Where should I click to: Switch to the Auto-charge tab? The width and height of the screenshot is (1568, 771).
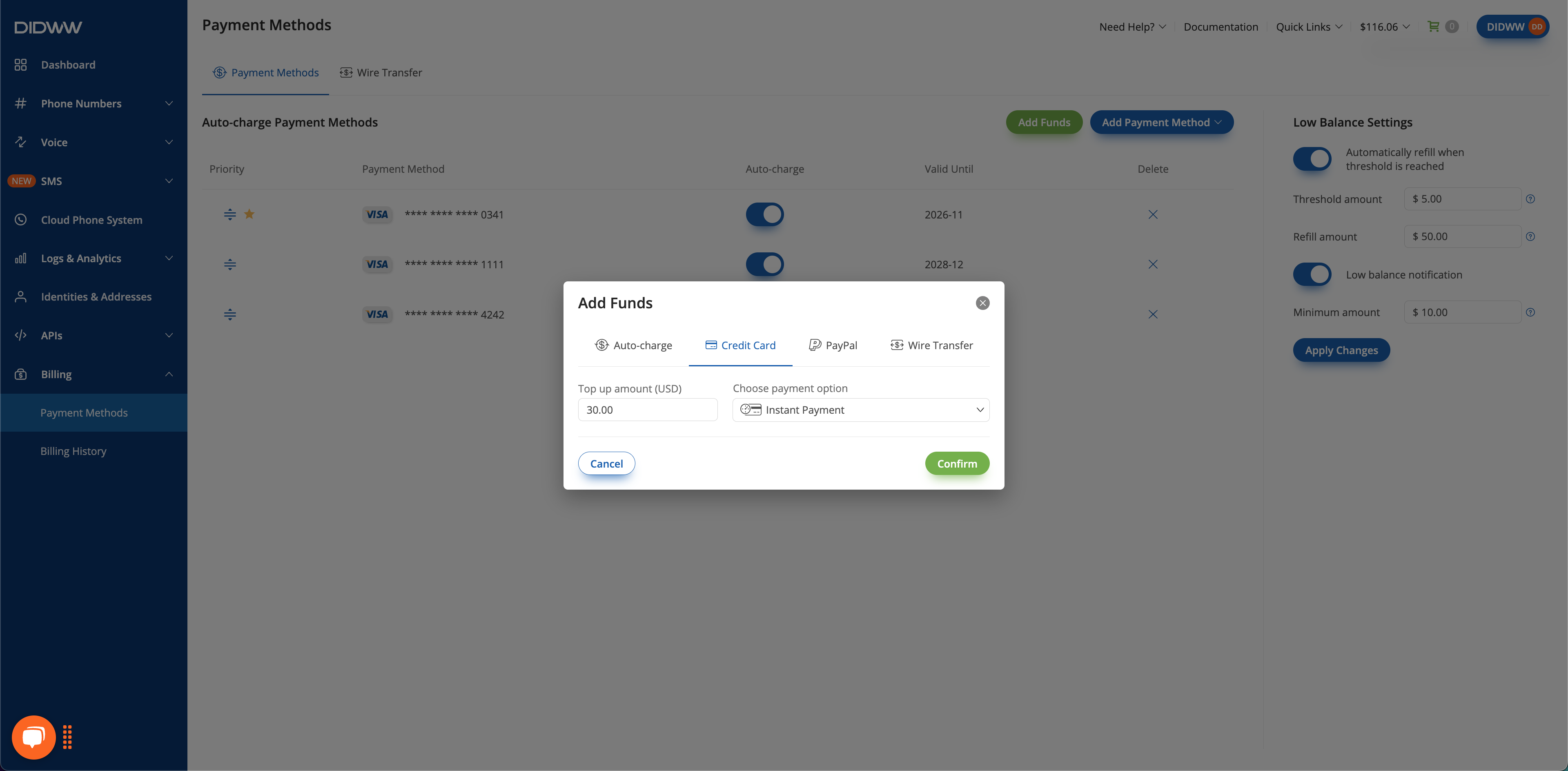coord(633,345)
